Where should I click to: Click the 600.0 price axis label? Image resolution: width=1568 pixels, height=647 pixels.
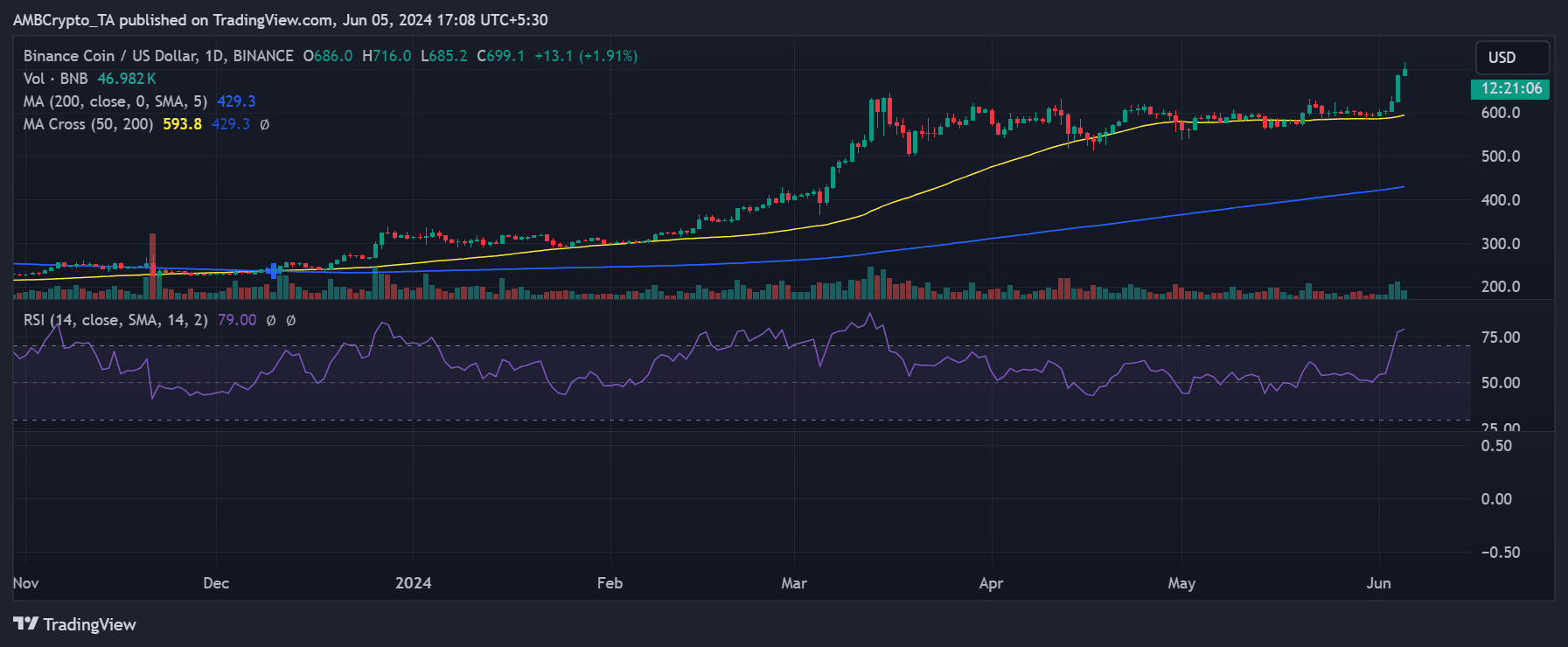1501,113
